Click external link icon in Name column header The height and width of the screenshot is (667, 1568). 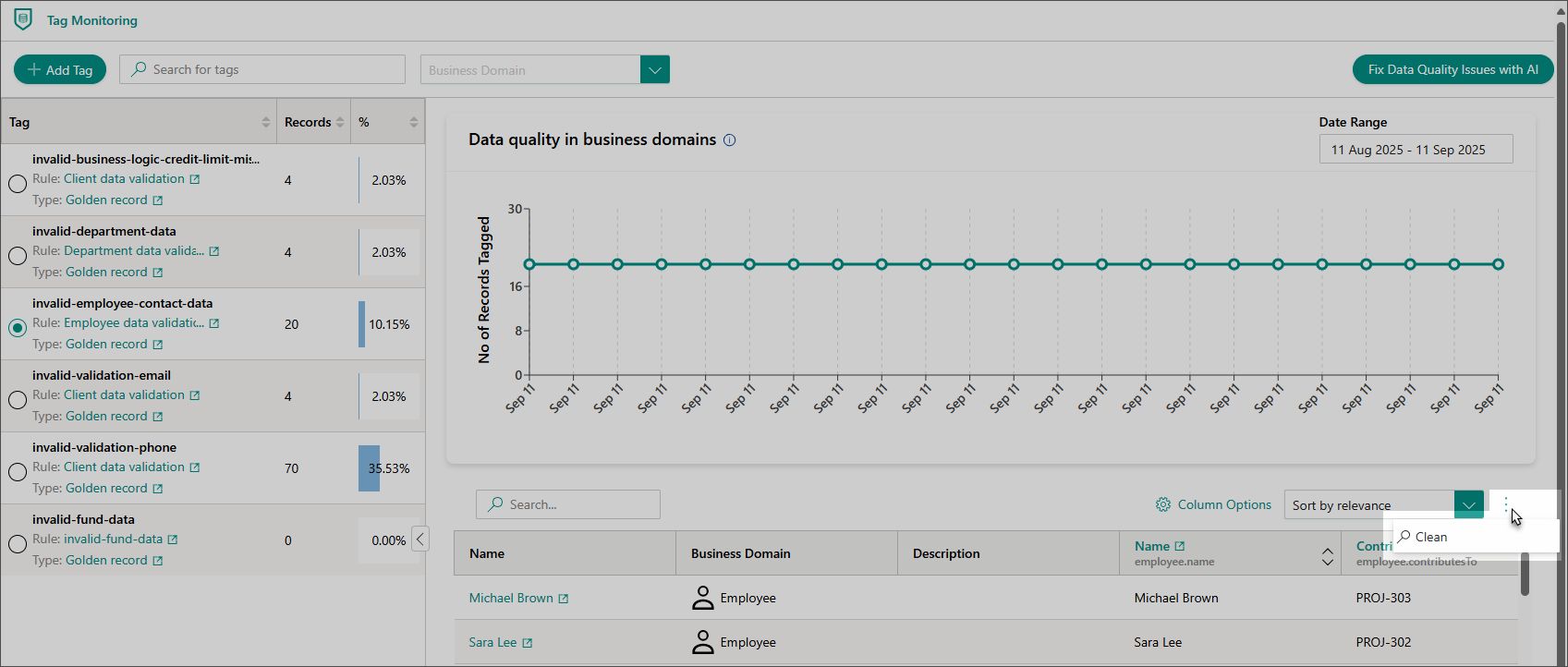click(1180, 546)
